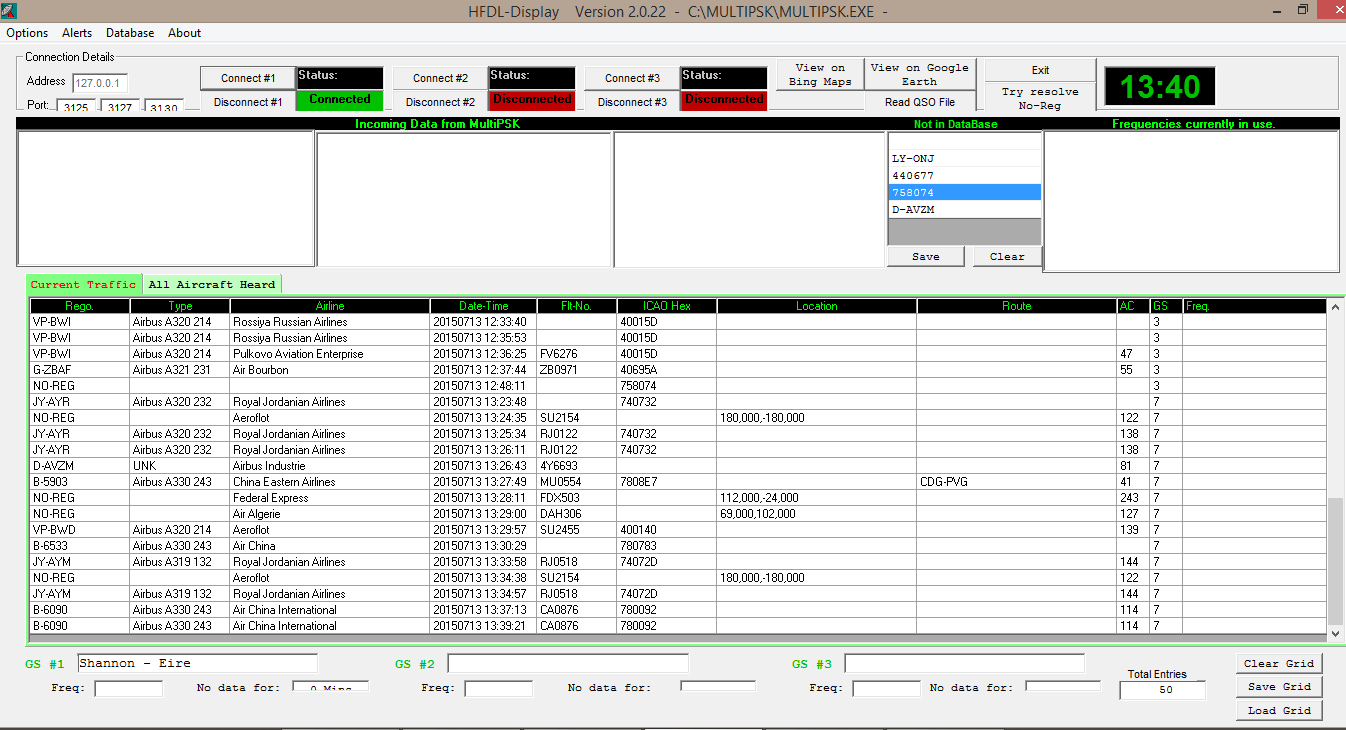The height and width of the screenshot is (730, 1346).
Task: Save the Not in DataBase list
Action: click(x=925, y=256)
